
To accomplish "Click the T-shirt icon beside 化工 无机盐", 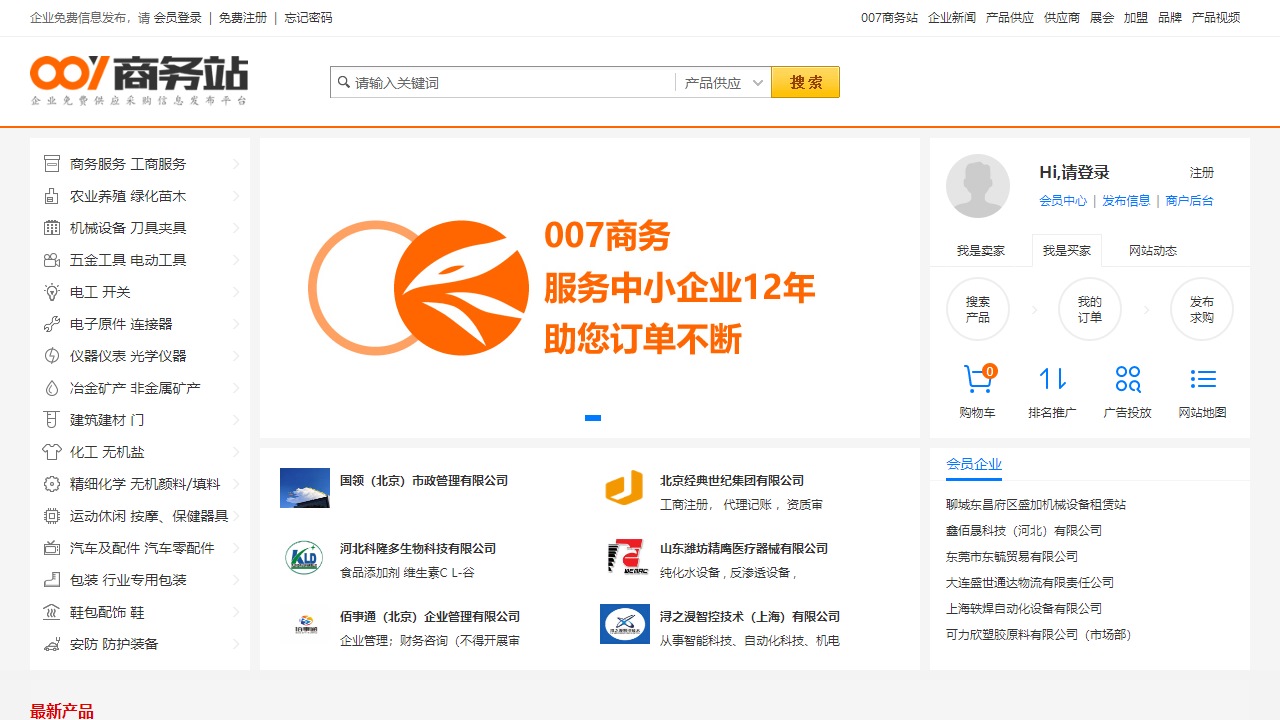I will (52, 452).
